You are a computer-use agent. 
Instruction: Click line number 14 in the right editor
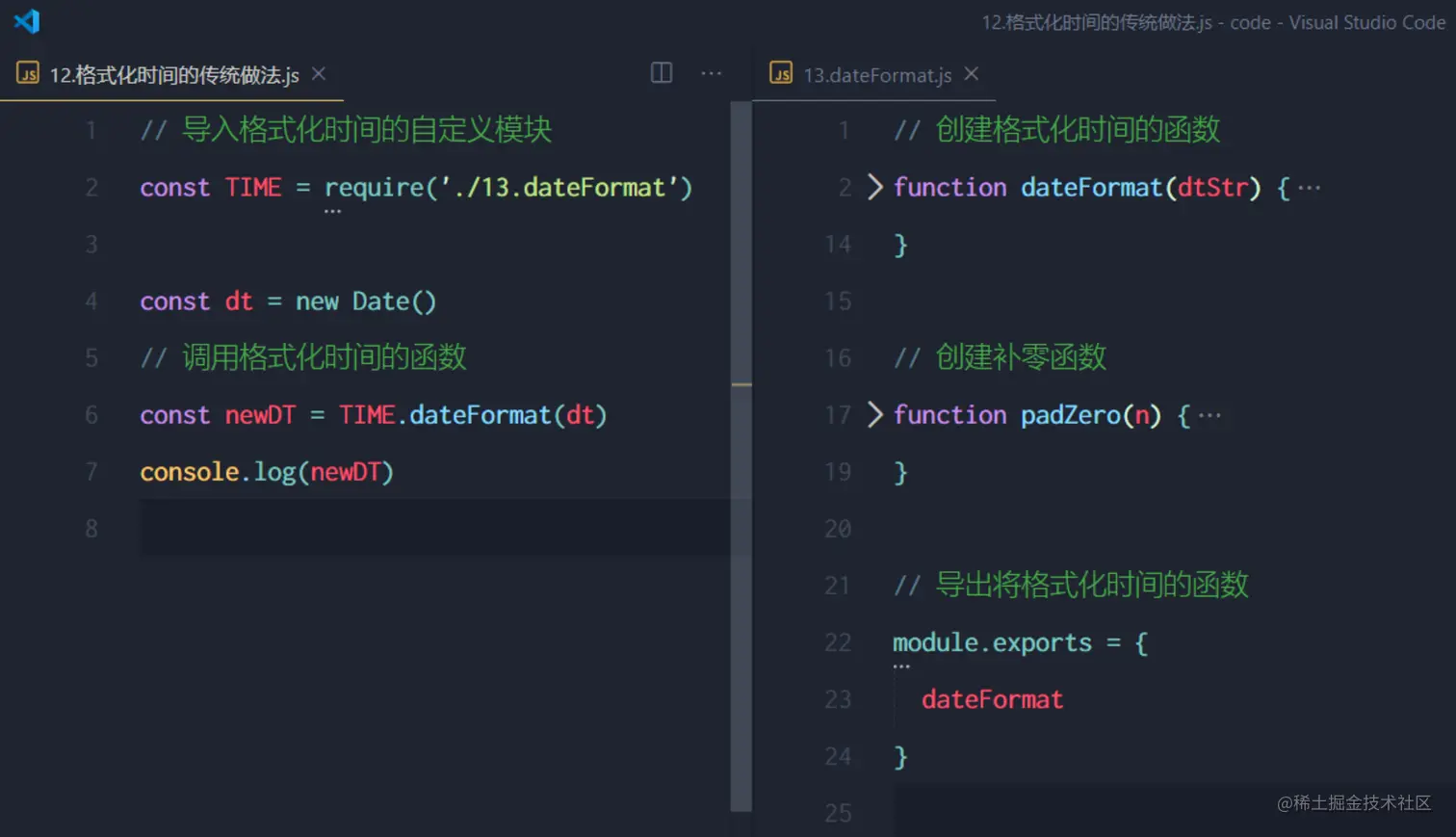click(838, 245)
